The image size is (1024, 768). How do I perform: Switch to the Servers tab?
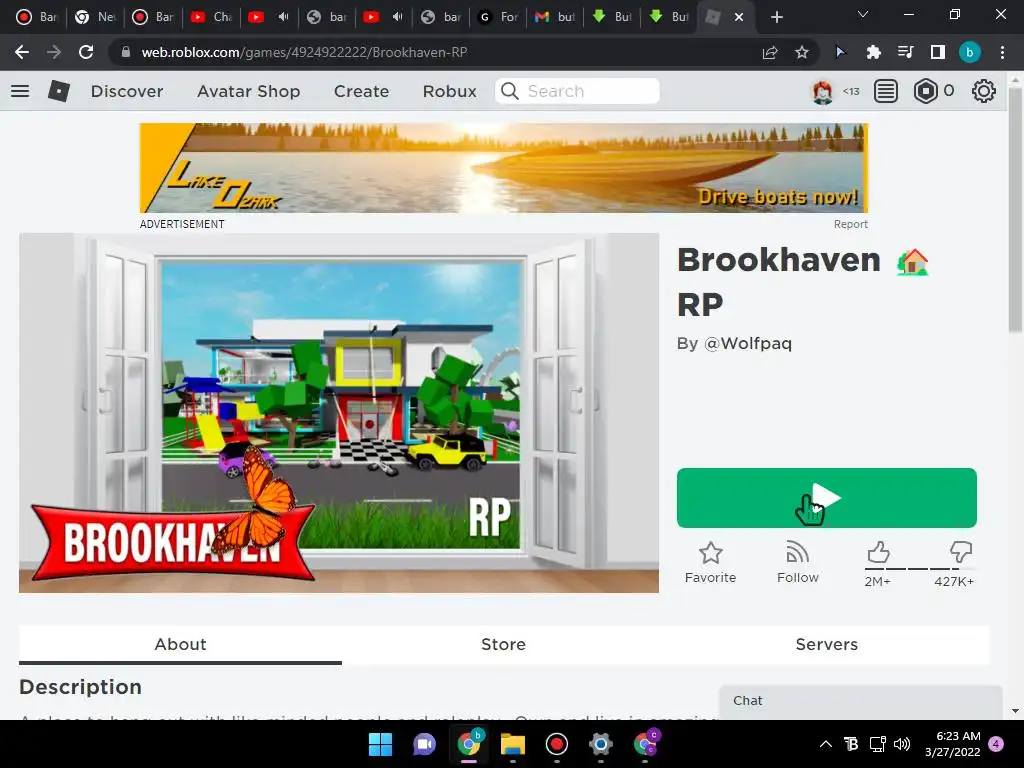pyautogui.click(x=826, y=645)
